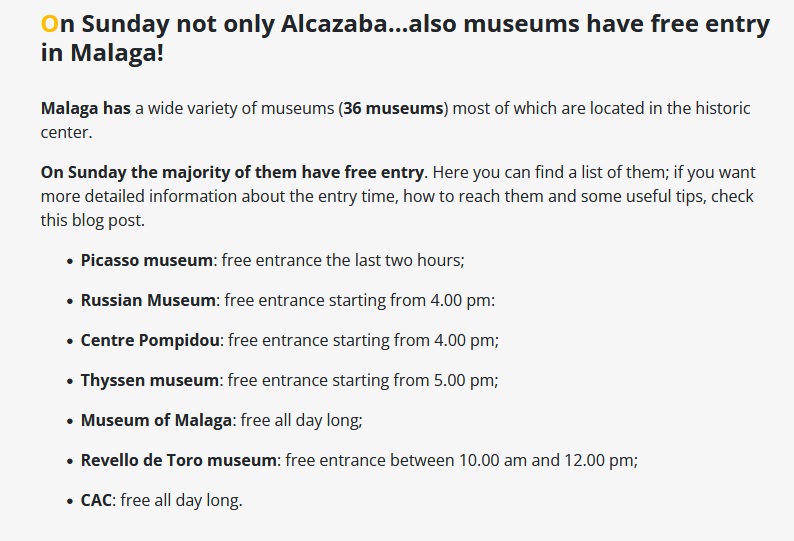
Task: Click "Picasso museum" in the list
Action: point(146,260)
